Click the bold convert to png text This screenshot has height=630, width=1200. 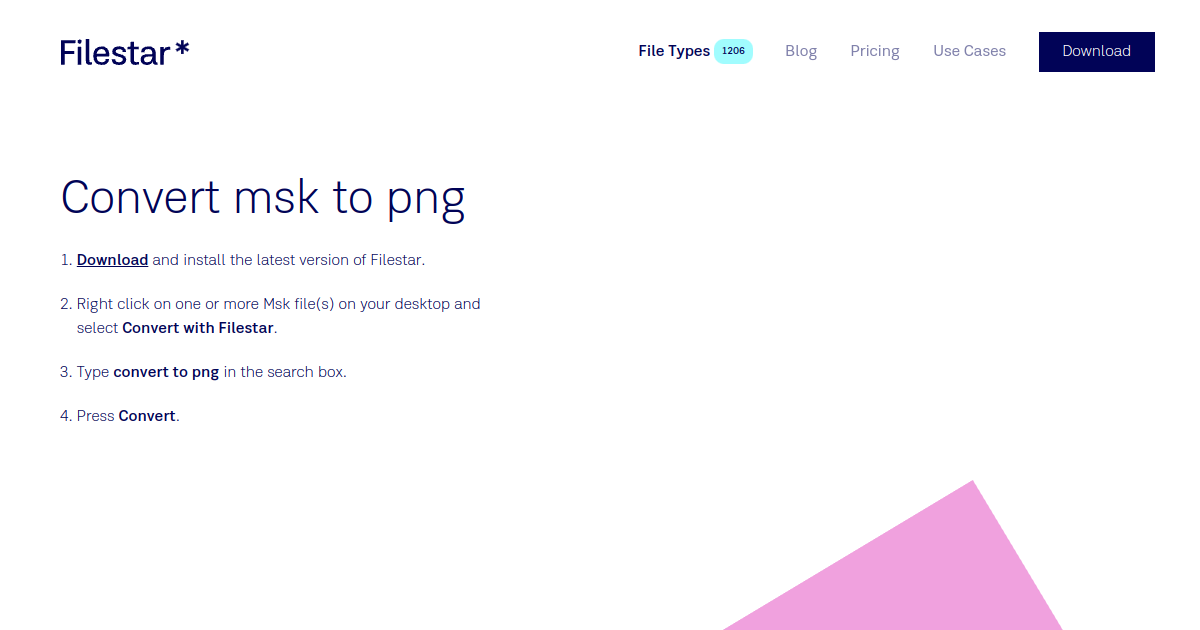click(167, 371)
